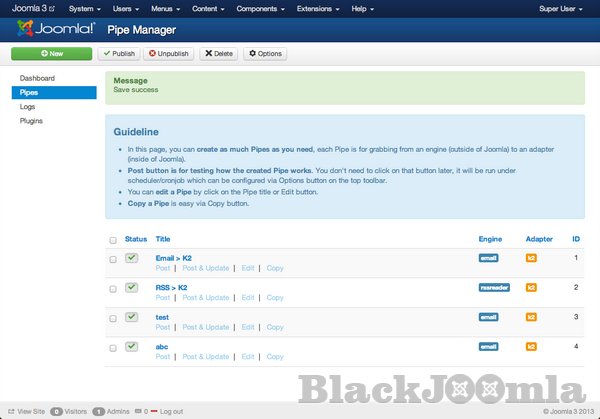Click the Joomla! logo in header
Image resolution: width=600 pixels, height=419 pixels.
point(53,30)
